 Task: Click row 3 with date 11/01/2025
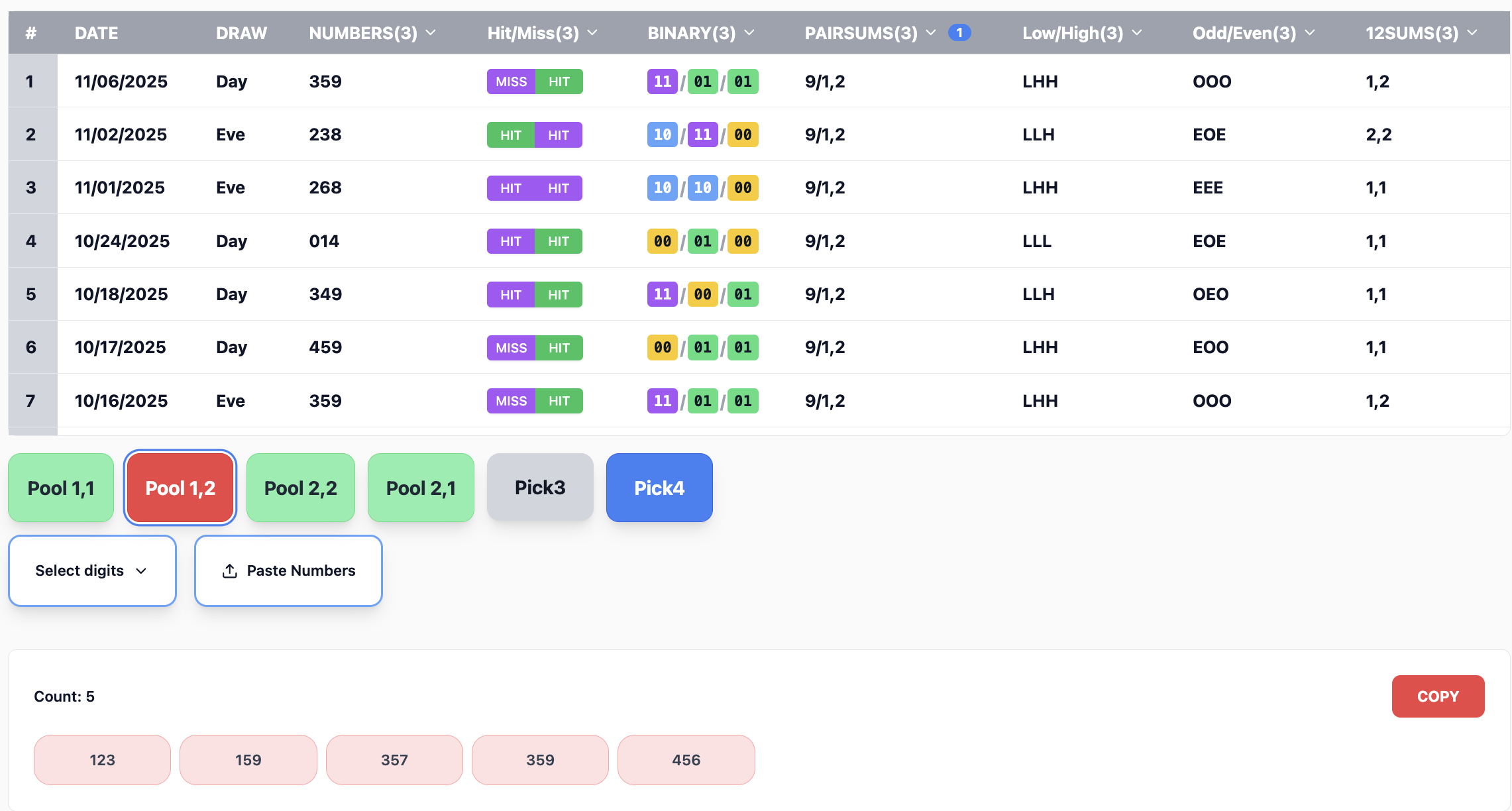click(119, 188)
